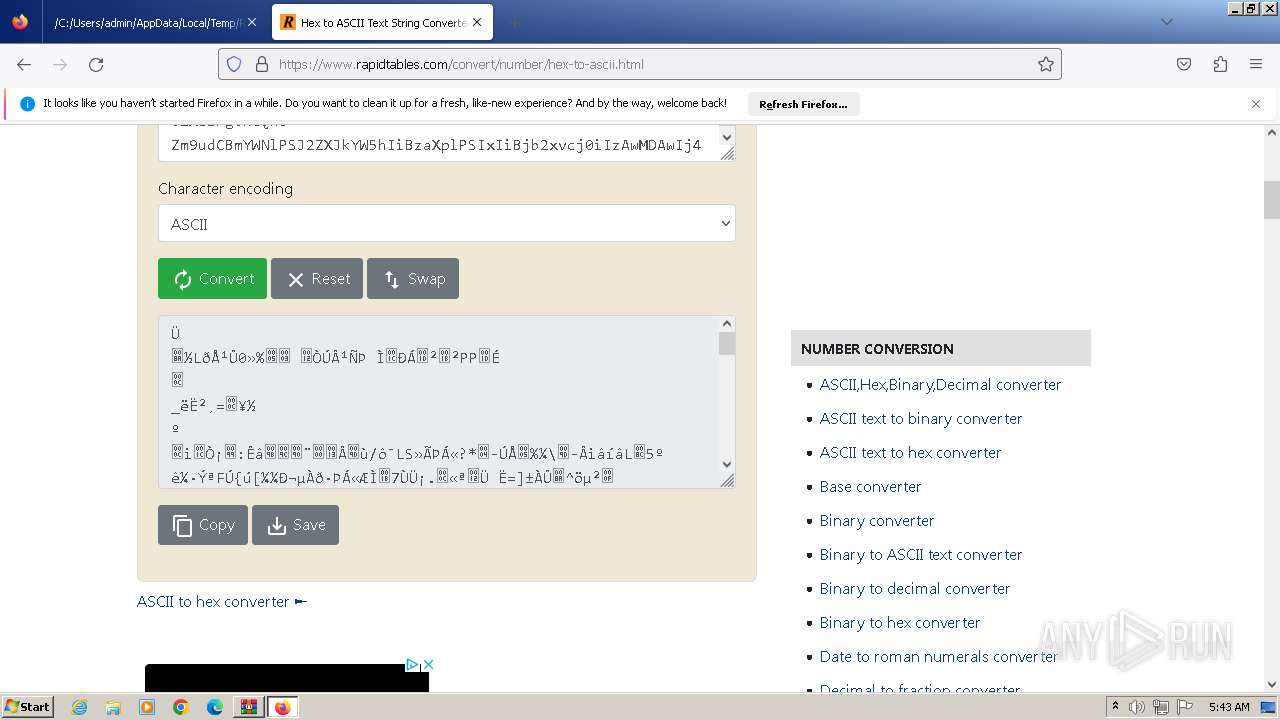Click the Firefox logo in tab bar
The width and height of the screenshot is (1280, 720).
[x=20, y=22]
